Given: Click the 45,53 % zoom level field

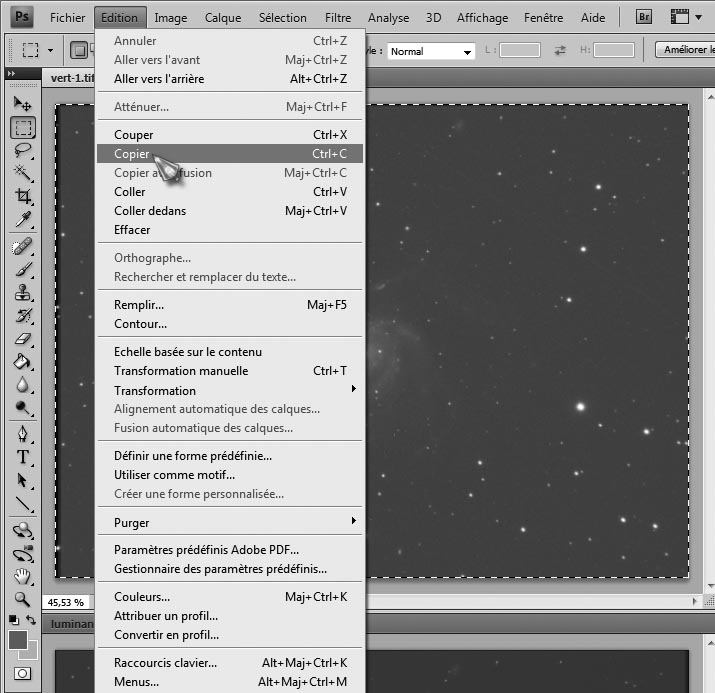Looking at the screenshot, I should pyautogui.click(x=64, y=602).
